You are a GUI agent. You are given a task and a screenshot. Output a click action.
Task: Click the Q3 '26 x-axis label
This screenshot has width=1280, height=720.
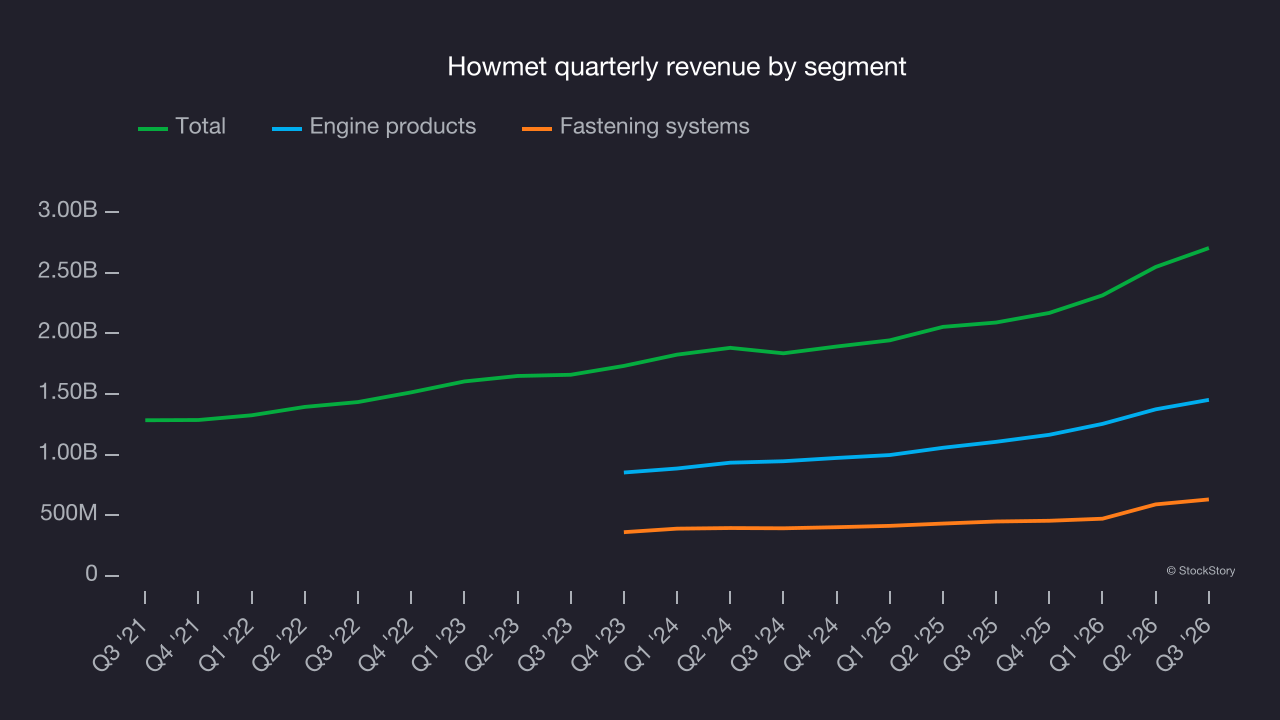tap(1183, 647)
